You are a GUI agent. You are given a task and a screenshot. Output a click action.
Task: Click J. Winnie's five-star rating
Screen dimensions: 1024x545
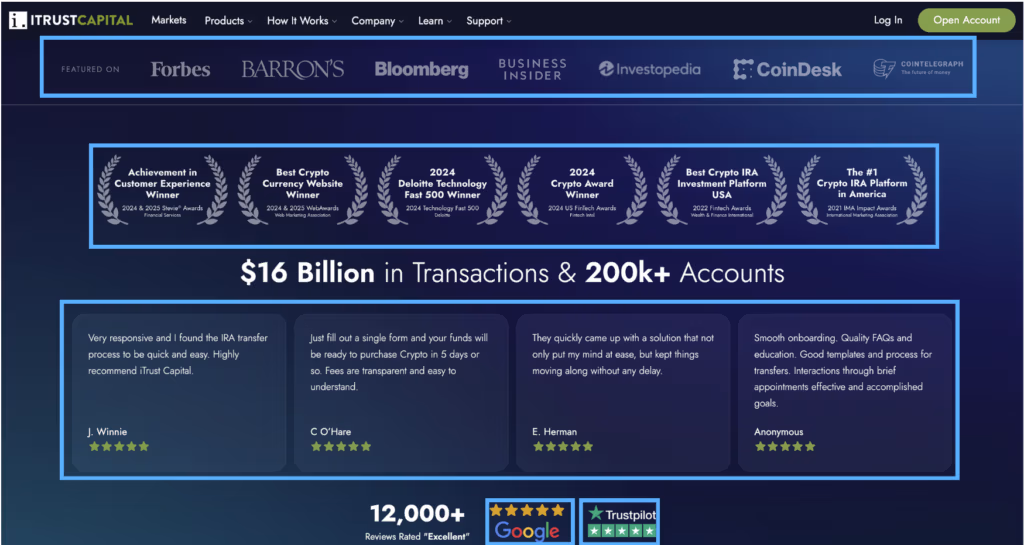pos(119,446)
